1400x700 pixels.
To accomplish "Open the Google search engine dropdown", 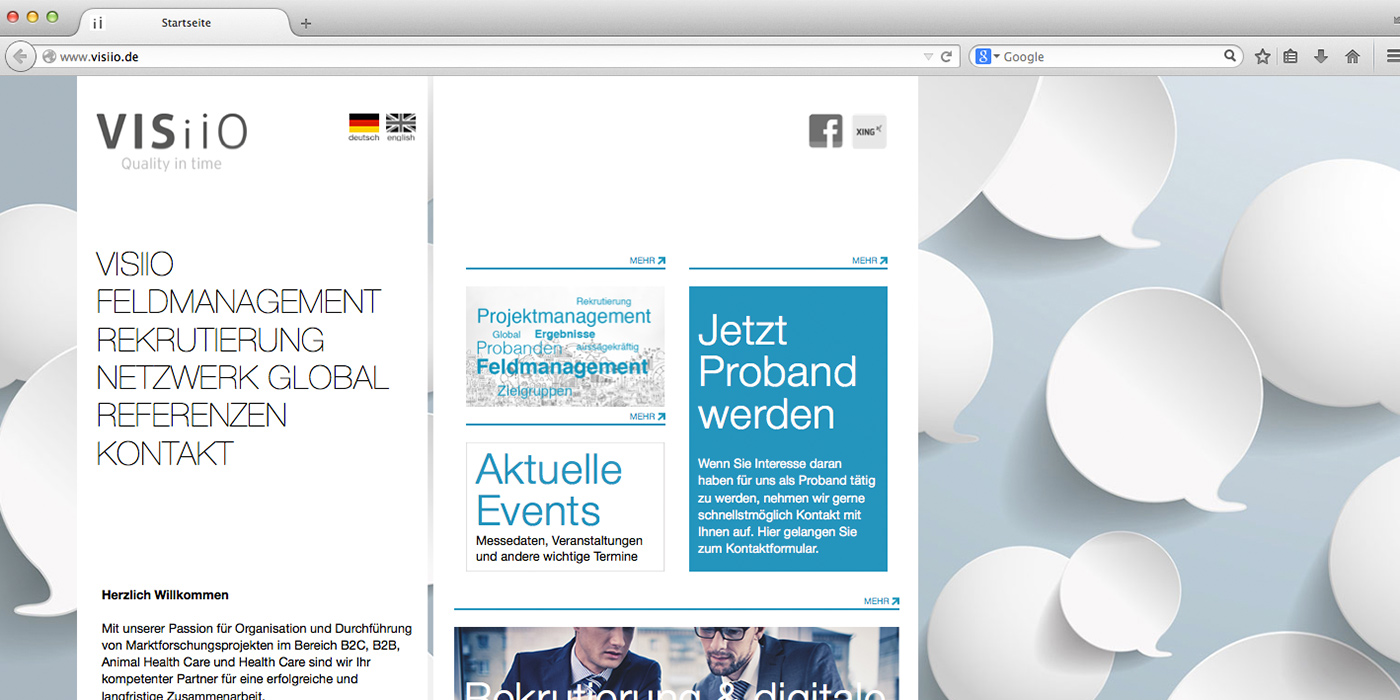I will click(x=987, y=57).
